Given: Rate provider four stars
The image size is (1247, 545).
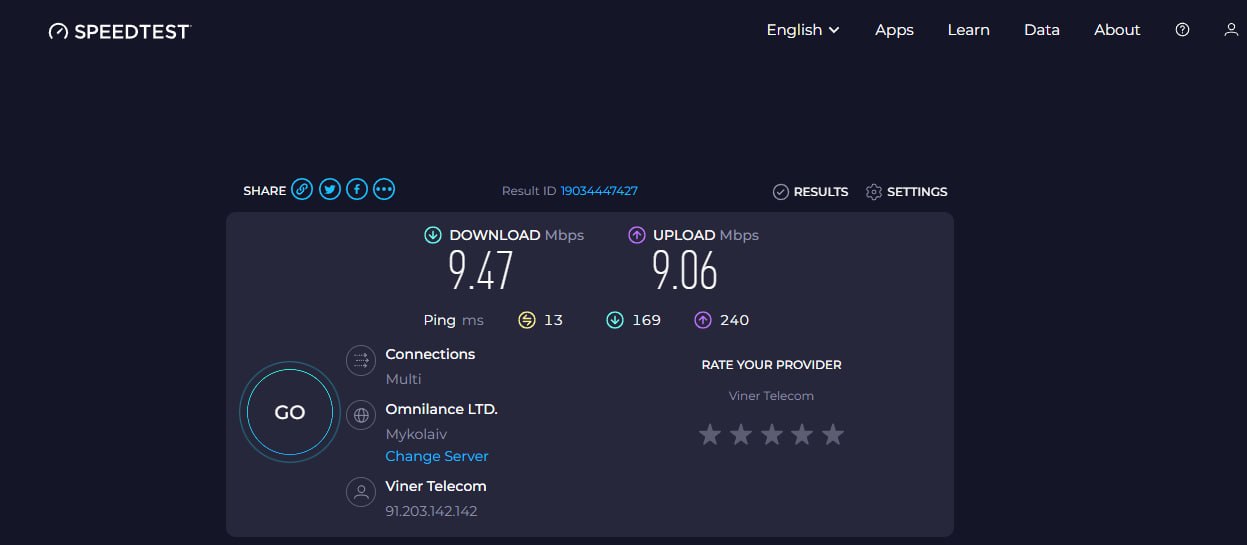Looking at the screenshot, I should tap(803, 434).
